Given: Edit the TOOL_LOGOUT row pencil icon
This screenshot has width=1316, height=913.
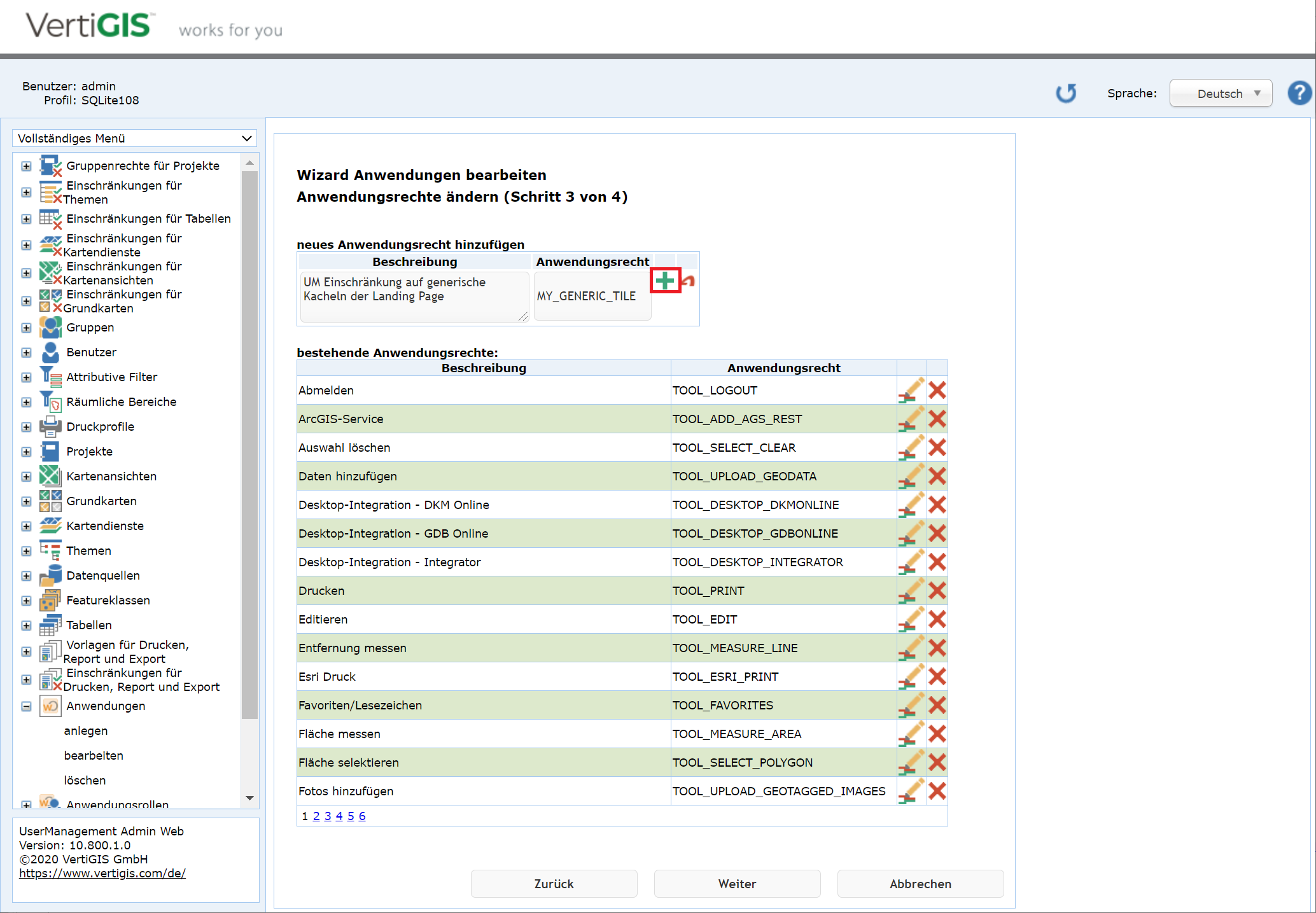Looking at the screenshot, I should (x=911, y=390).
